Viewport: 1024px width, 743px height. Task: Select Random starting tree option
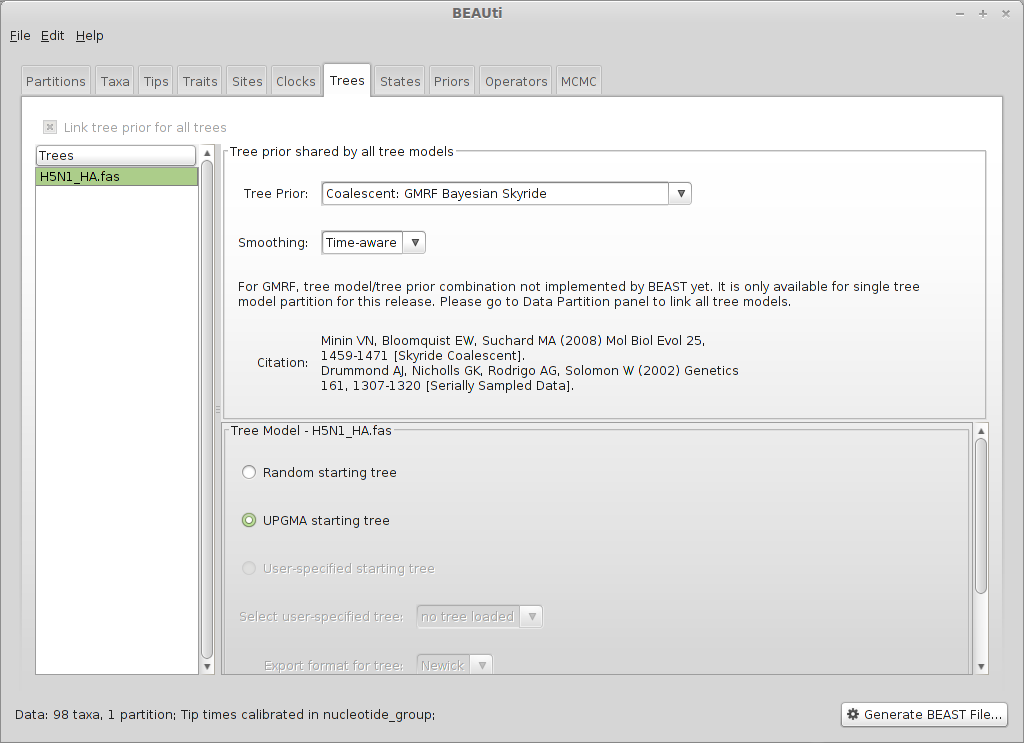click(x=249, y=472)
